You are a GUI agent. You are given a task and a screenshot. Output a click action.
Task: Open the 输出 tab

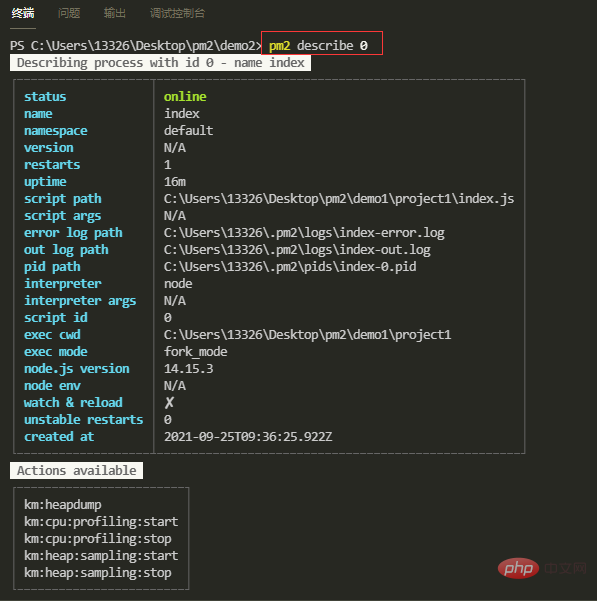(x=115, y=13)
